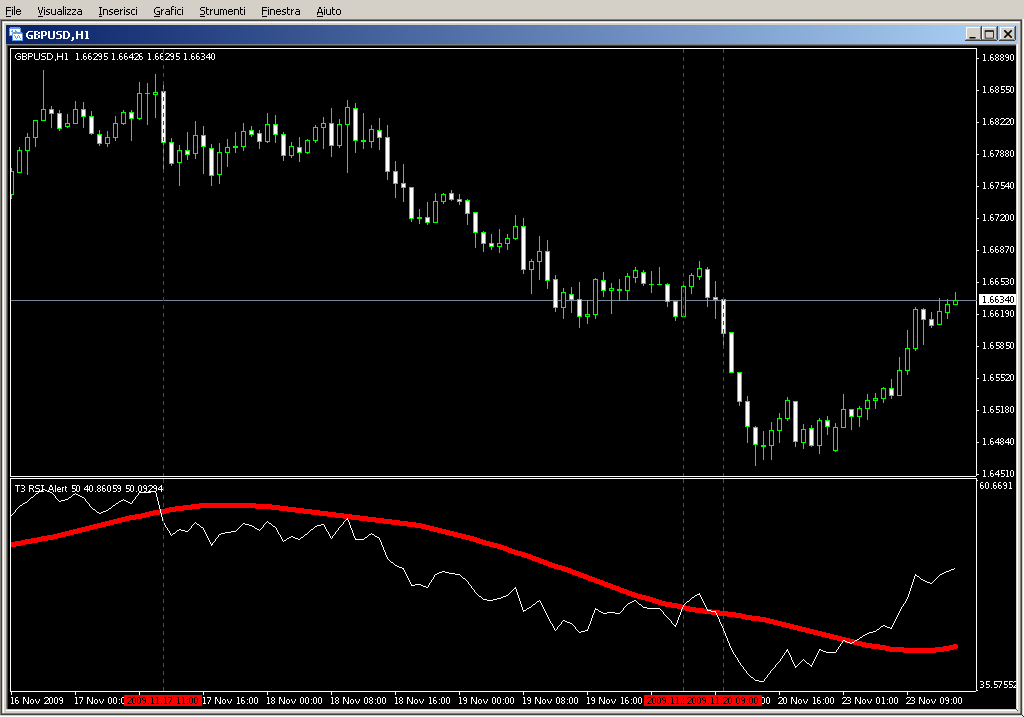Open the Finestra menu

click(280, 11)
